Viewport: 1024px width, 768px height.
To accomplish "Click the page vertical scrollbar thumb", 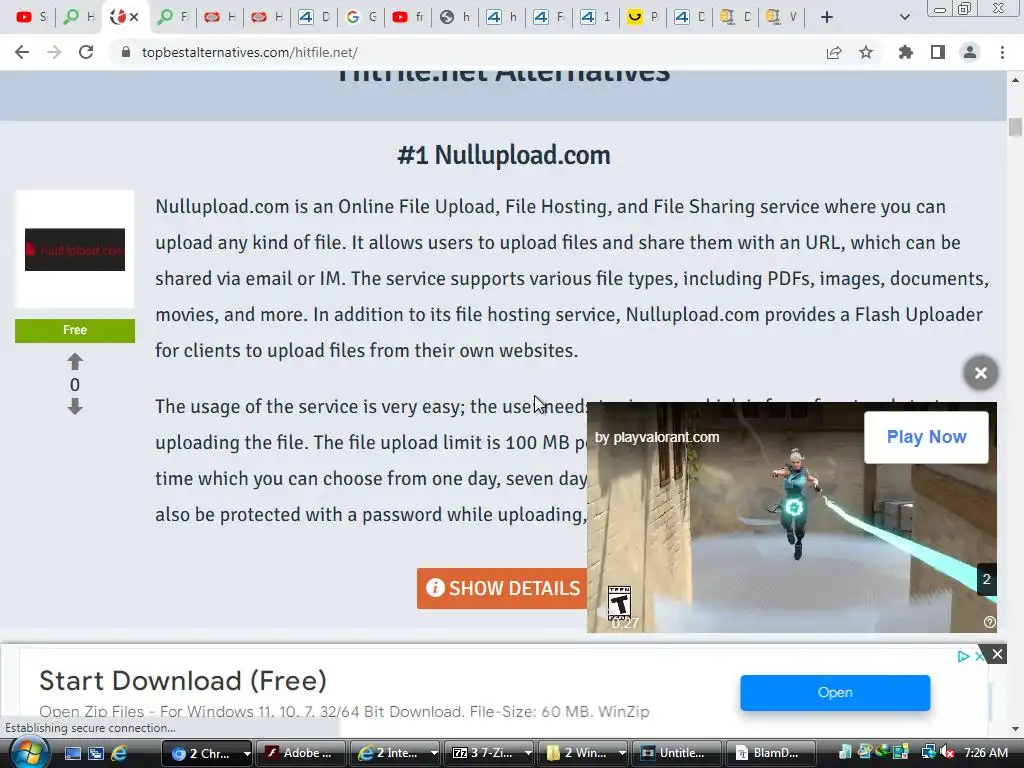I will (x=1015, y=127).
